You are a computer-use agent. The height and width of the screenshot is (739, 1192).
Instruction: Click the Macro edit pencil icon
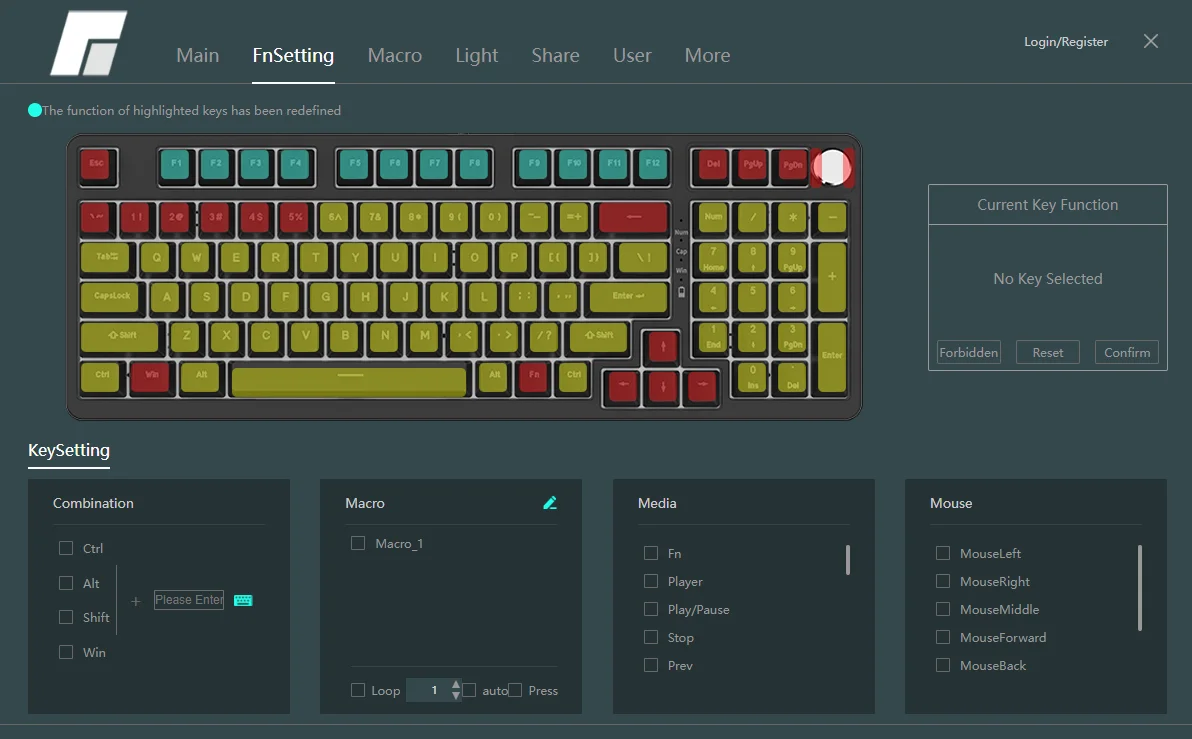coord(549,503)
